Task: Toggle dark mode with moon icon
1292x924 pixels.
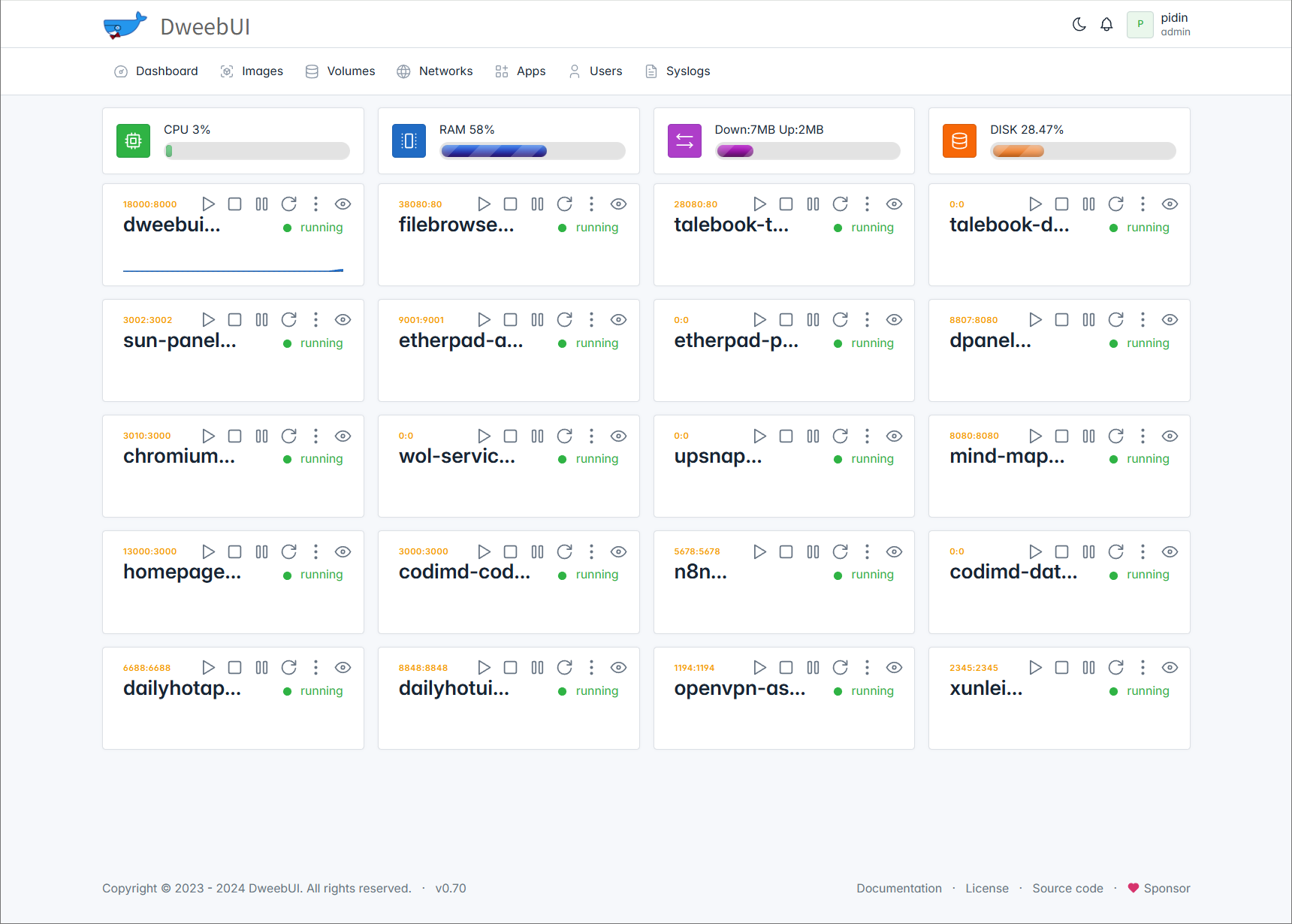Action: [x=1079, y=25]
